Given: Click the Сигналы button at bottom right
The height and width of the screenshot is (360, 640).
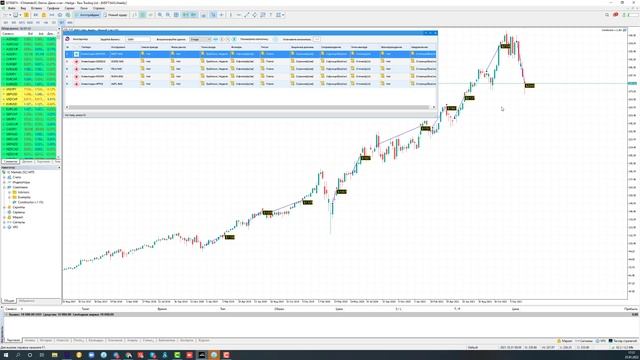Looking at the screenshot, I should click(x=584, y=341).
